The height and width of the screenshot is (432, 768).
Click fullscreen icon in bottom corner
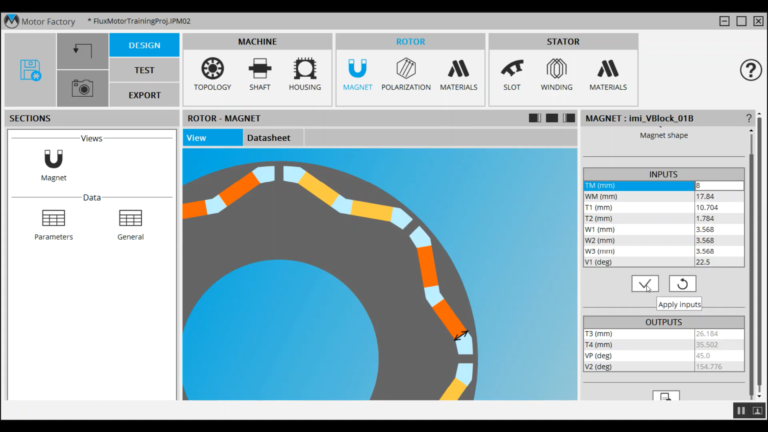(757, 410)
